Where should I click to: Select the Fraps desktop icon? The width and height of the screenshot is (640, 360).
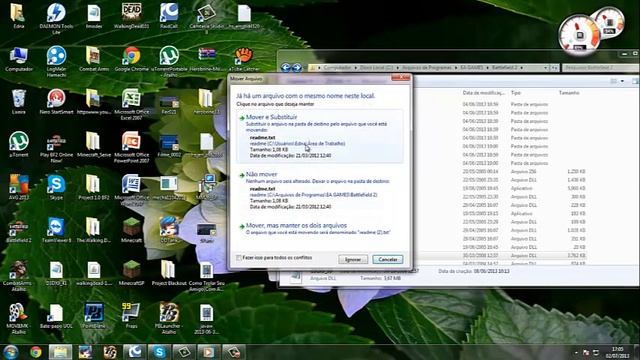tap(131, 316)
